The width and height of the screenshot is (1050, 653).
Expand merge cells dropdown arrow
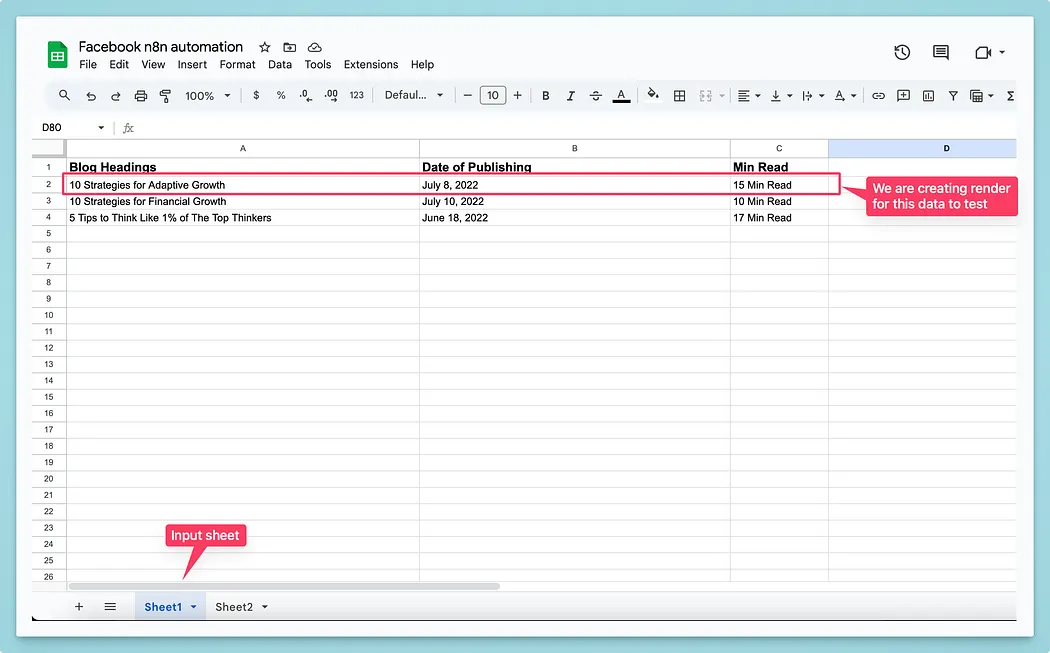click(722, 96)
